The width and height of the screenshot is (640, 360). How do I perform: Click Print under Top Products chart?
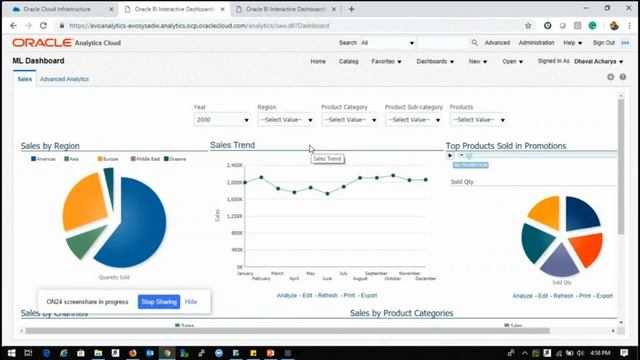584,296
